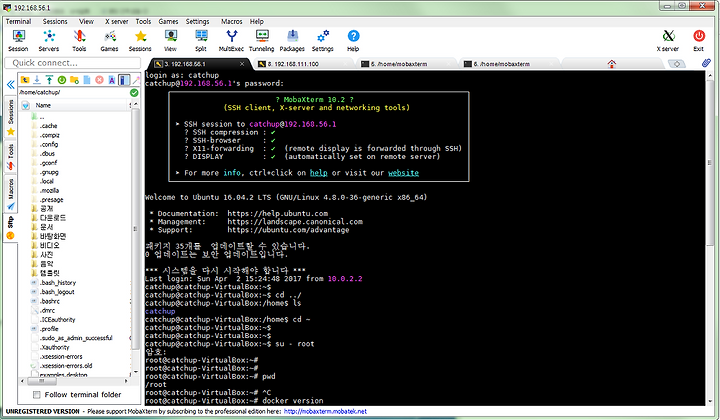720x420 pixels.
Task: Select the .profile file
Action: 49,329
